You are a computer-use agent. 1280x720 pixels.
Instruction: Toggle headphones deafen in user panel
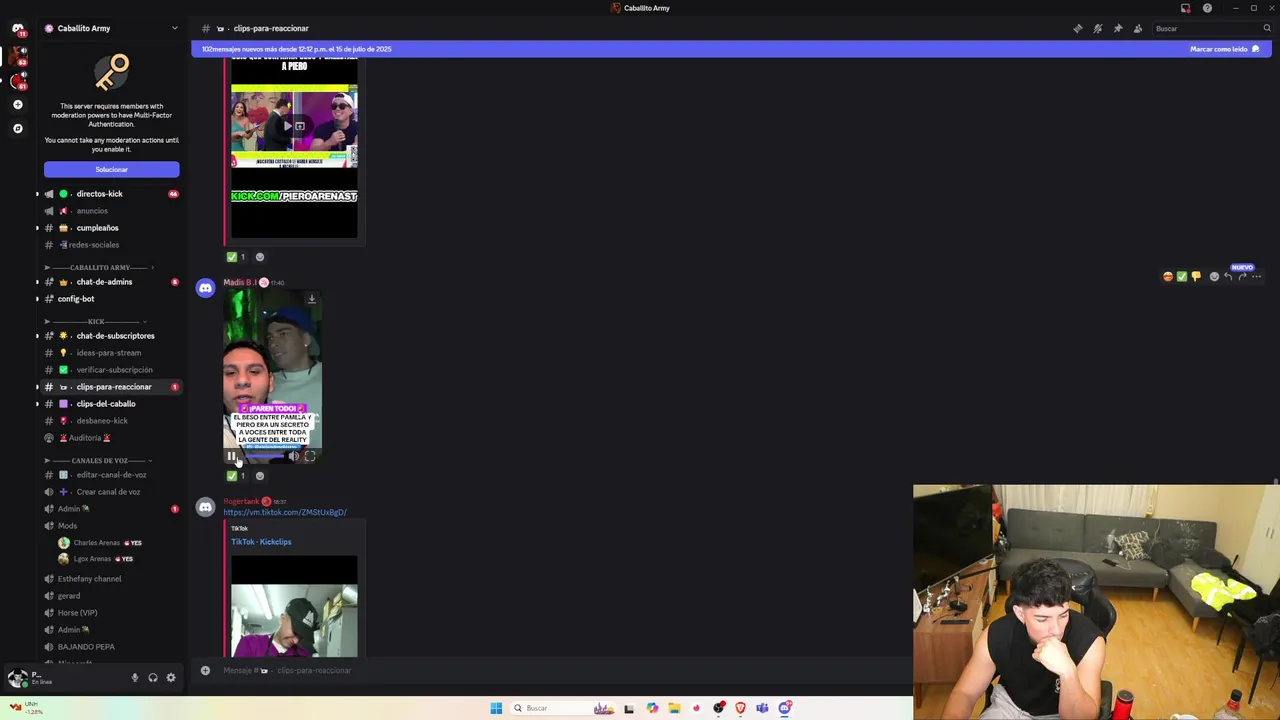click(x=153, y=678)
